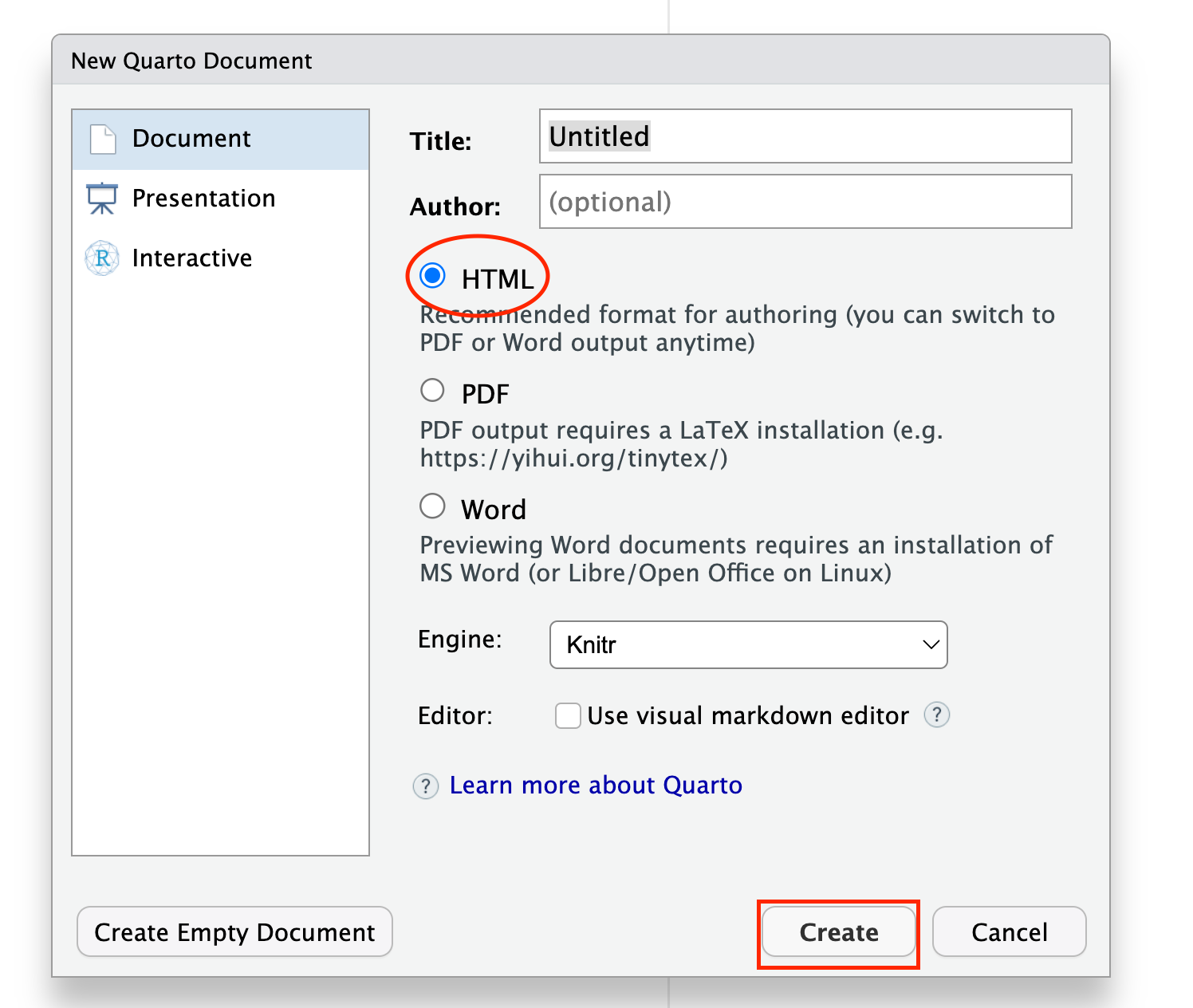Switch to Presentation document type
This screenshot has height=1008, width=1193.
pos(203,199)
